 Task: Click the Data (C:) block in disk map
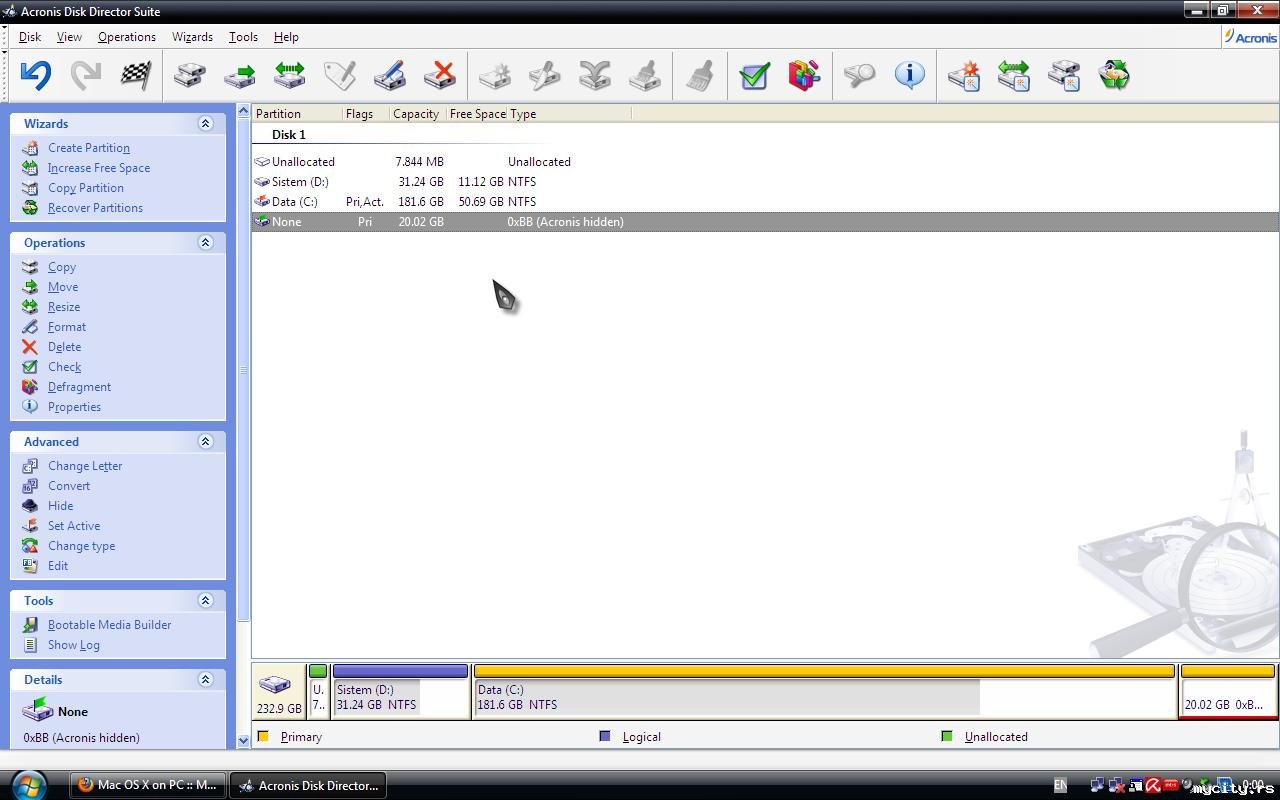point(824,691)
